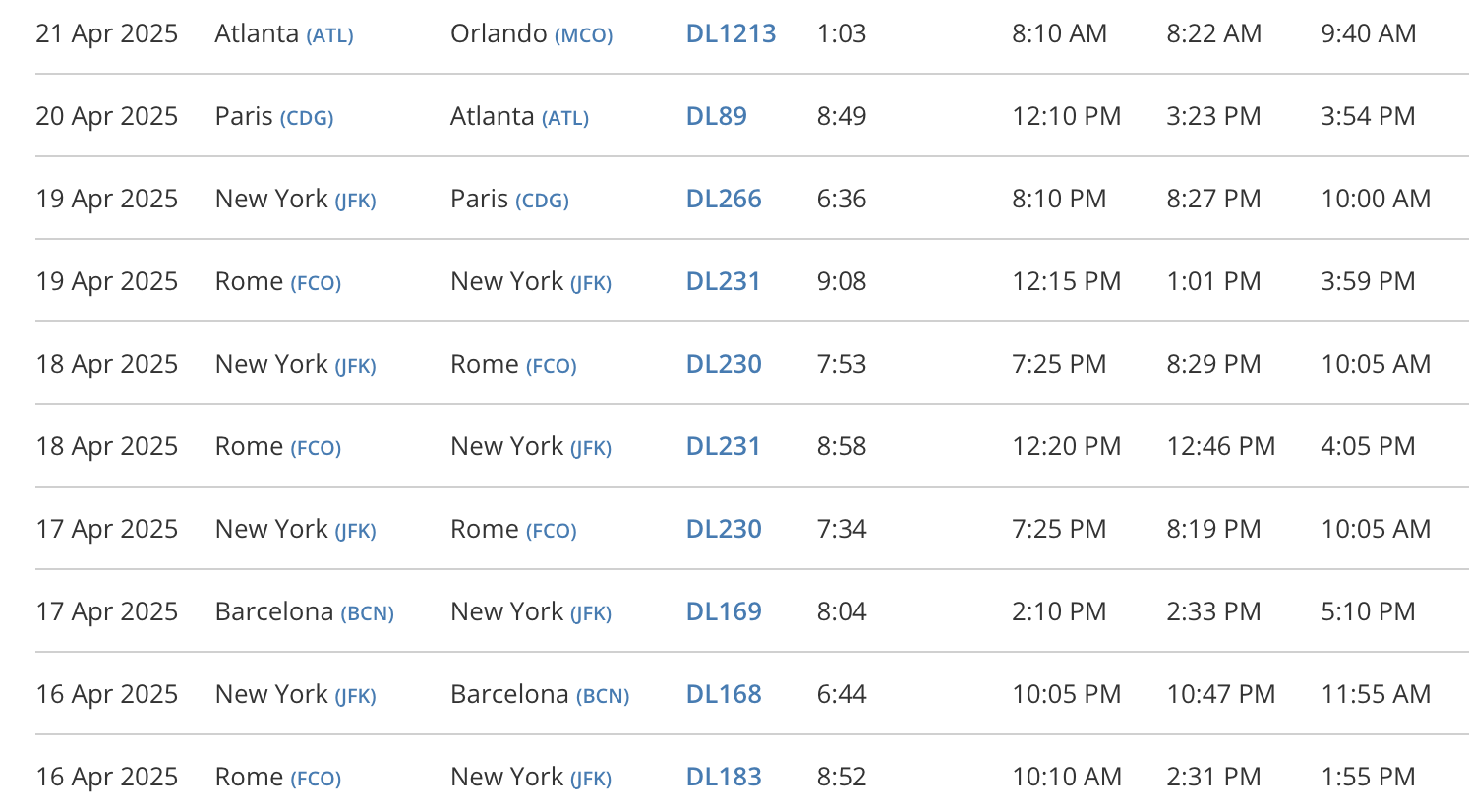Click flight number DL183
The image size is (1469, 812).
[x=724, y=777]
